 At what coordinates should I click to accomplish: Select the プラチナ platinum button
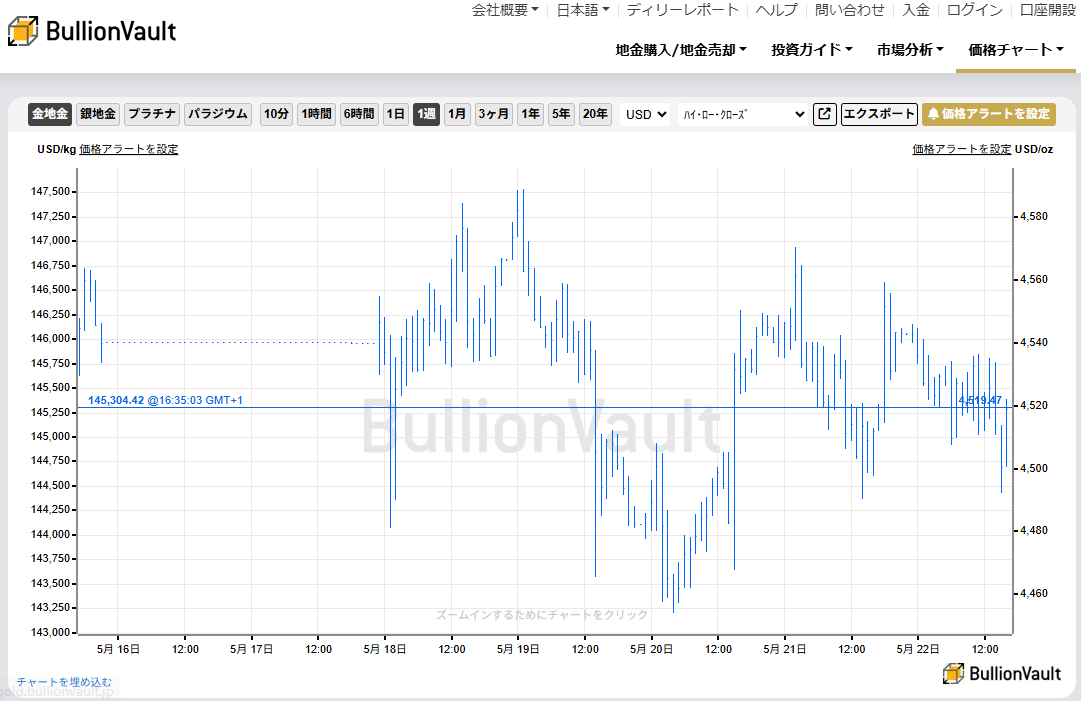click(x=152, y=114)
